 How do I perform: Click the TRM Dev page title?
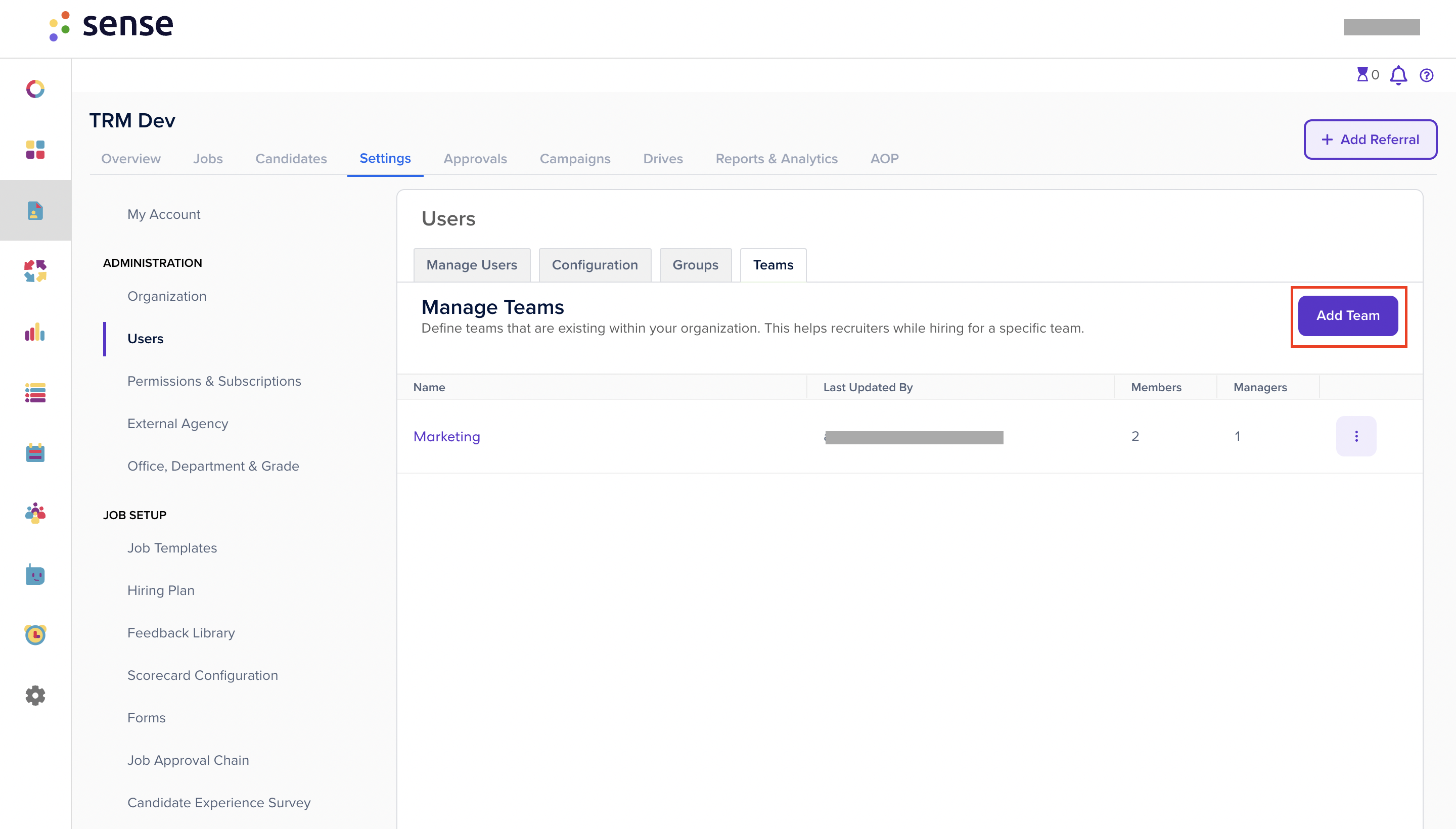click(132, 120)
